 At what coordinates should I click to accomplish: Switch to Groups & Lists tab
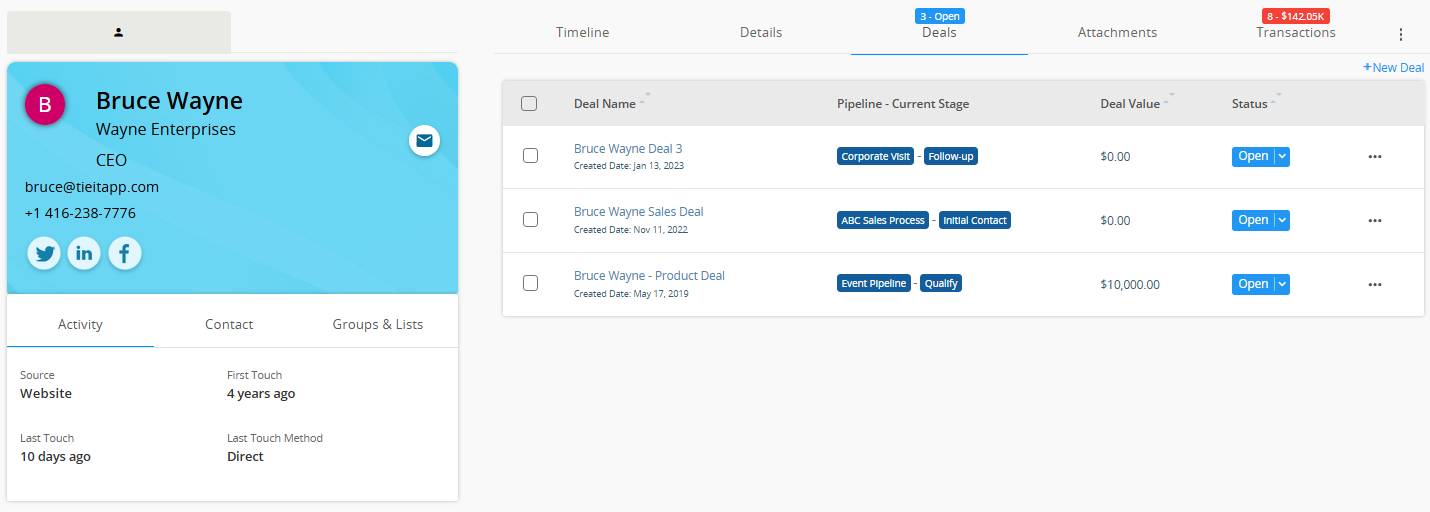[378, 324]
